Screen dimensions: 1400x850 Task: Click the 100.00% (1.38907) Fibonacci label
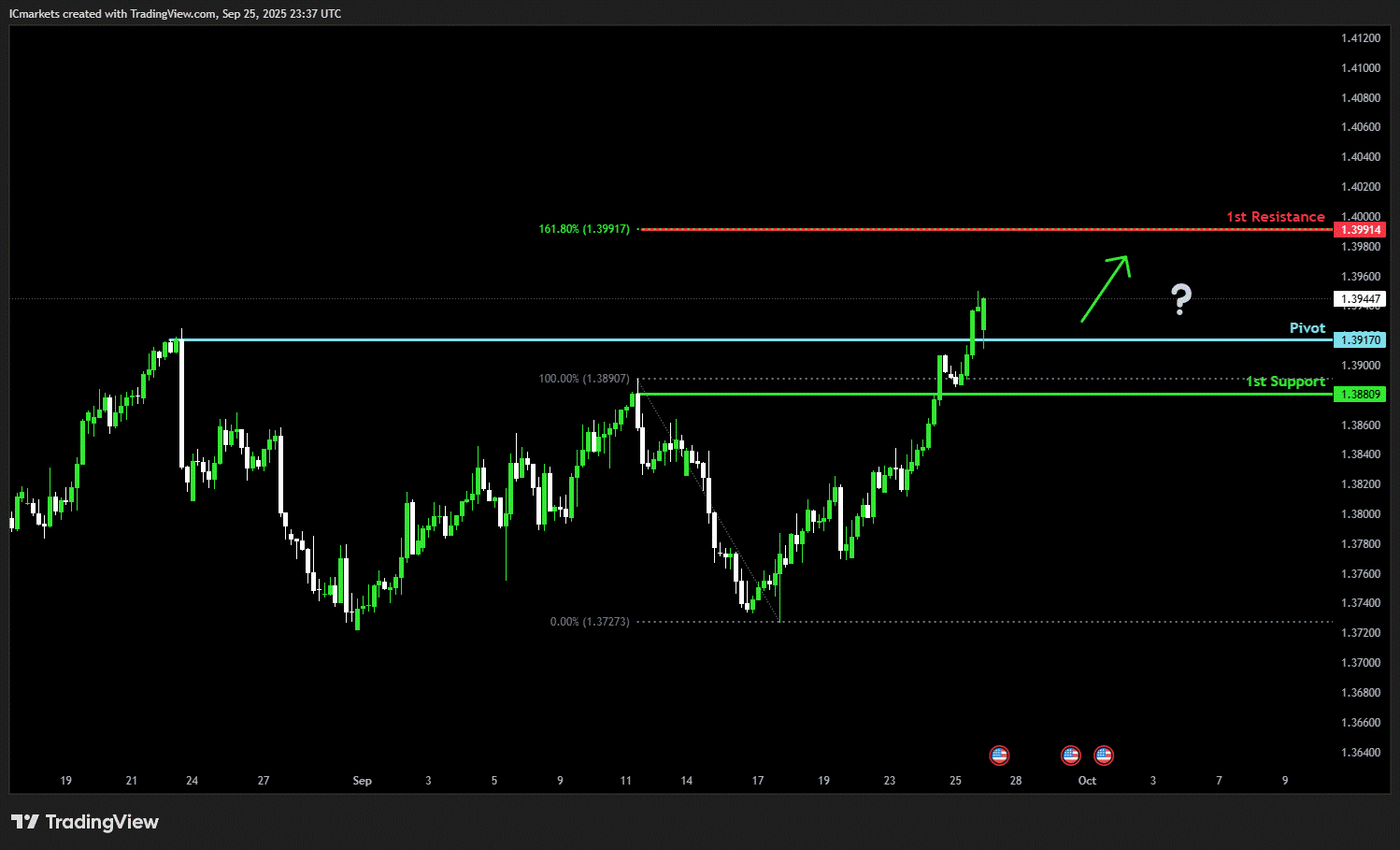click(584, 379)
